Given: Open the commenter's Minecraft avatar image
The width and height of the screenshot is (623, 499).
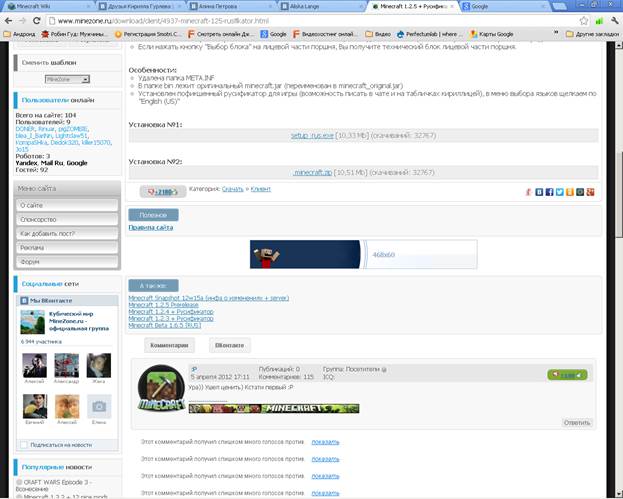Looking at the screenshot, I should pyautogui.click(x=161, y=388).
